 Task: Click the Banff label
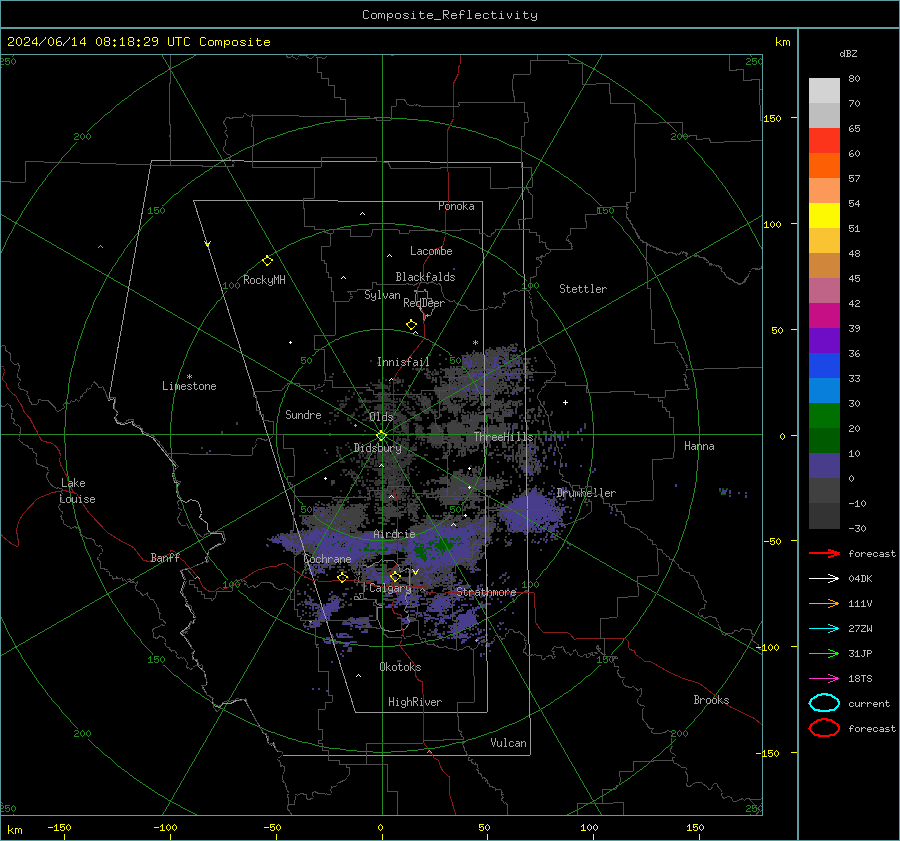[165, 557]
